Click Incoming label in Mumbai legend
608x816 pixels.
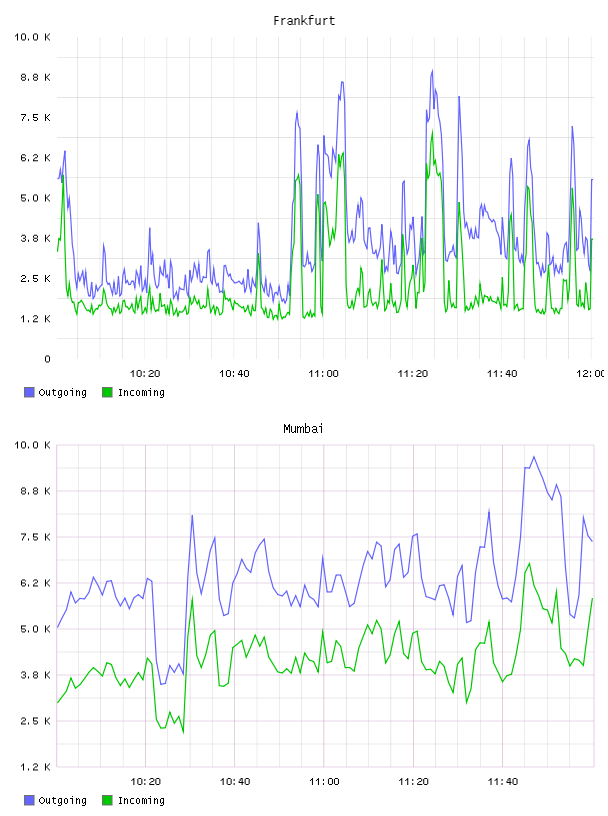pos(141,800)
